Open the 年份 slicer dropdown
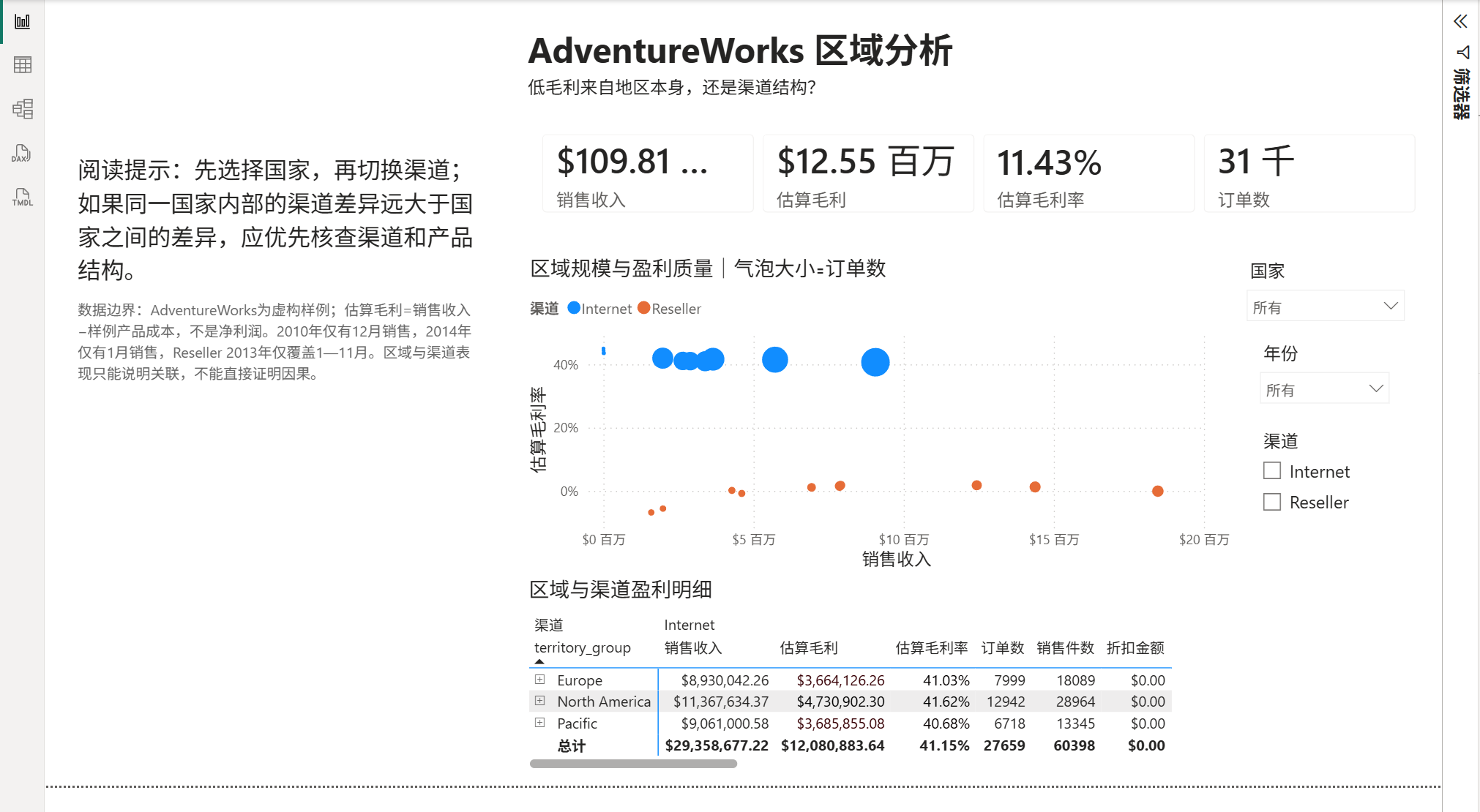Screen dimensions: 1480x812 [1324, 388]
